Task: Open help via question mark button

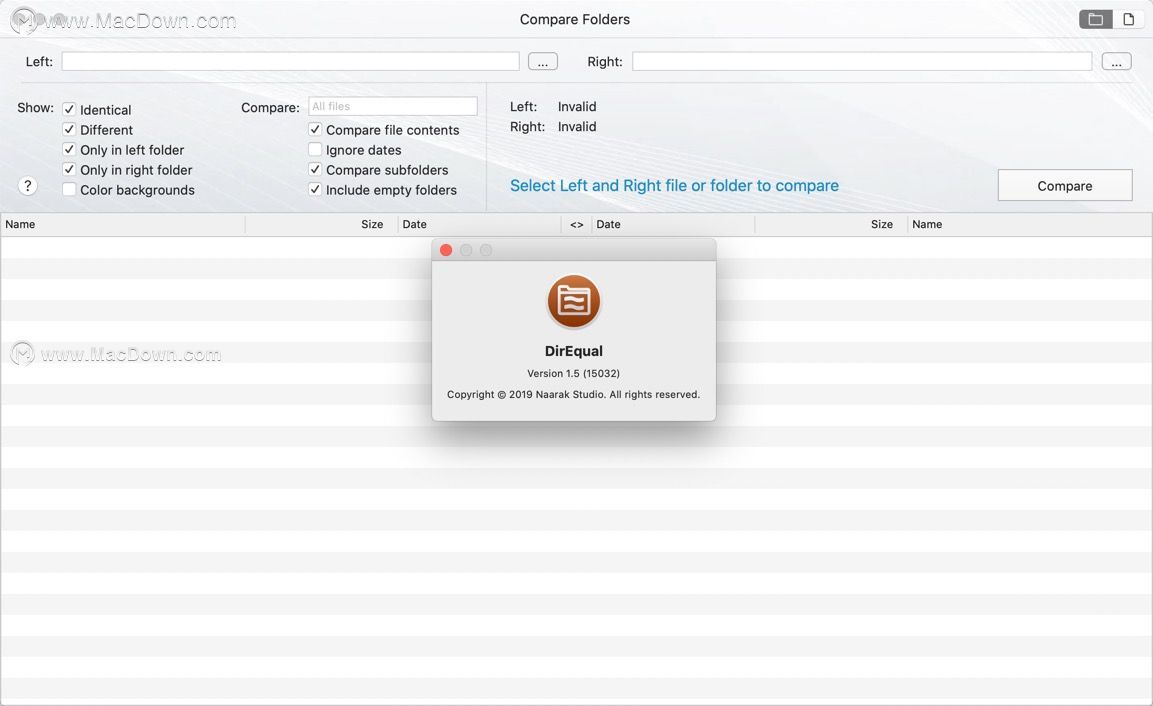Action: (27, 186)
